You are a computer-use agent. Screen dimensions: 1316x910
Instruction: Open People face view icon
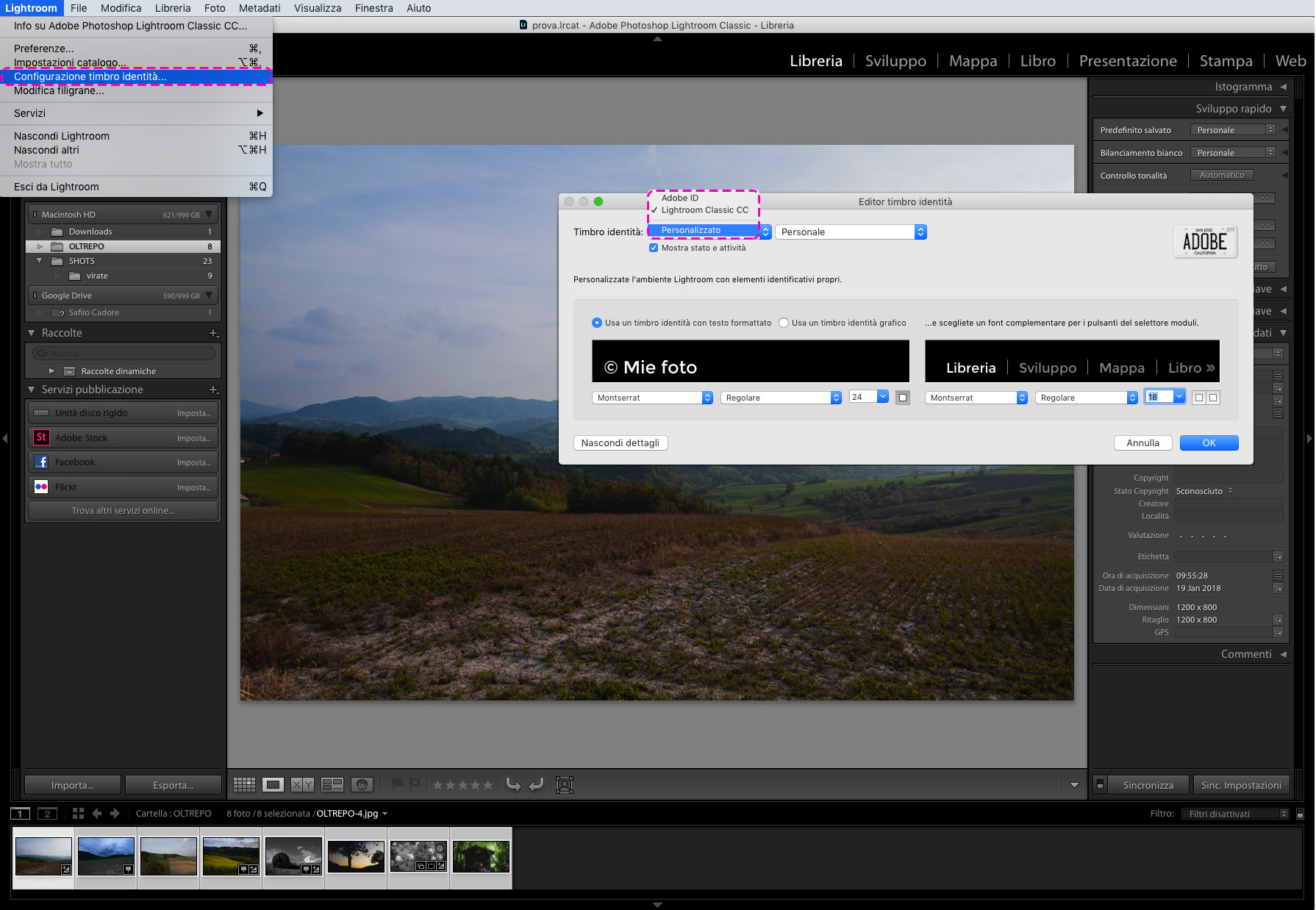click(362, 785)
